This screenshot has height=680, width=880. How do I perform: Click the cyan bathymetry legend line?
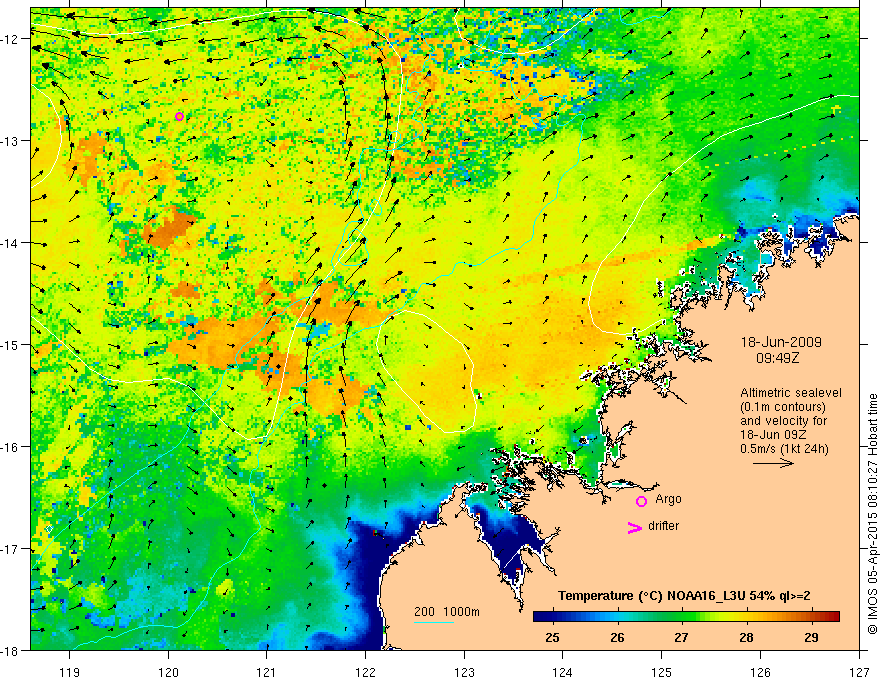434,622
